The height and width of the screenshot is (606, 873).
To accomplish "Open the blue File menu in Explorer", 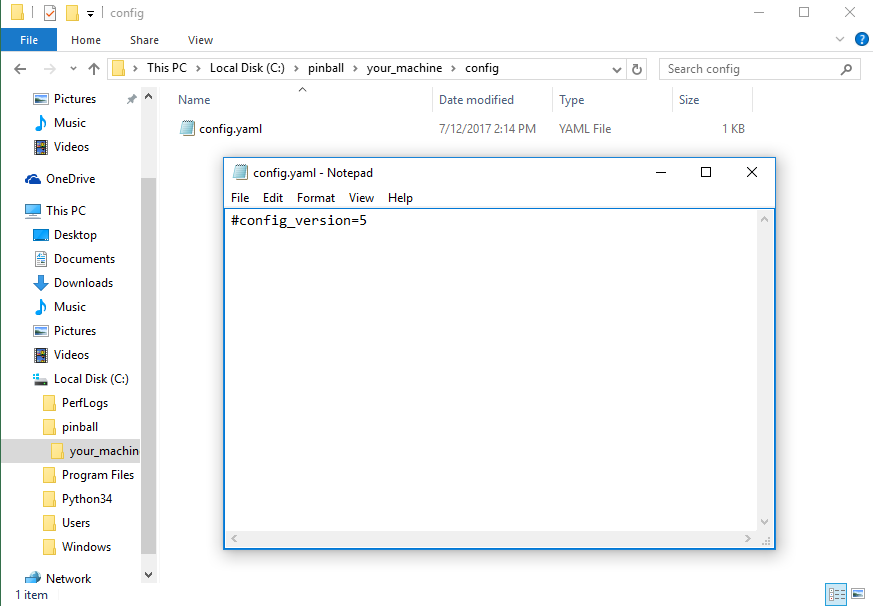I will click(x=29, y=40).
